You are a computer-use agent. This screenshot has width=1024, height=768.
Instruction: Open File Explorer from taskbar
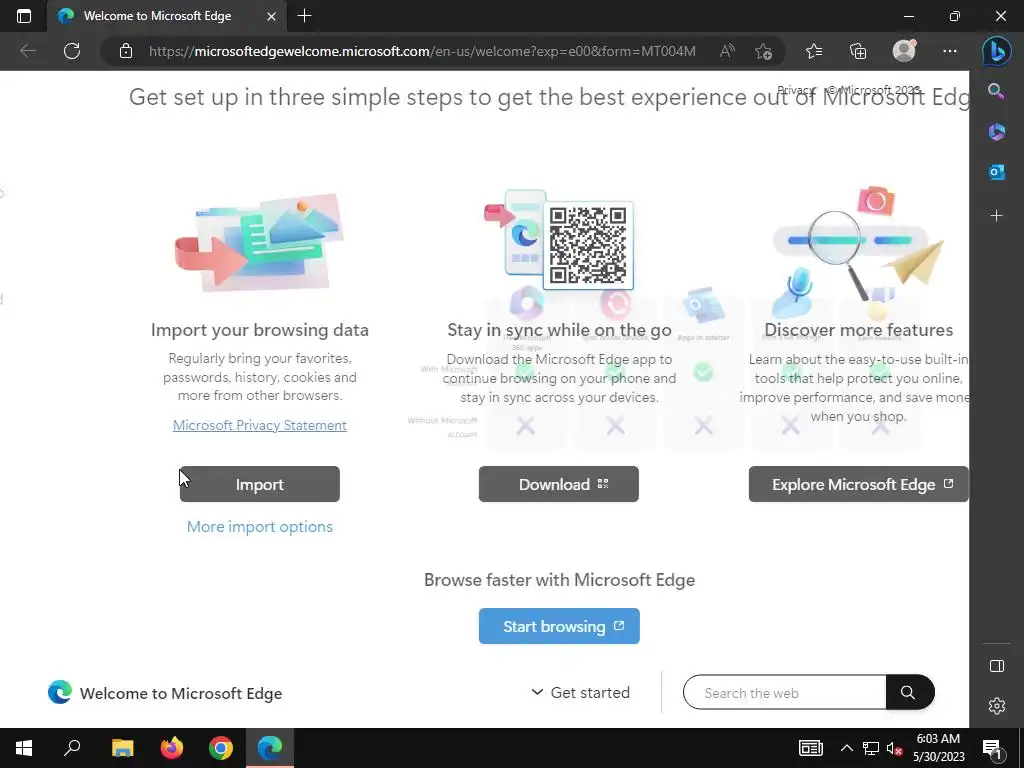point(122,748)
